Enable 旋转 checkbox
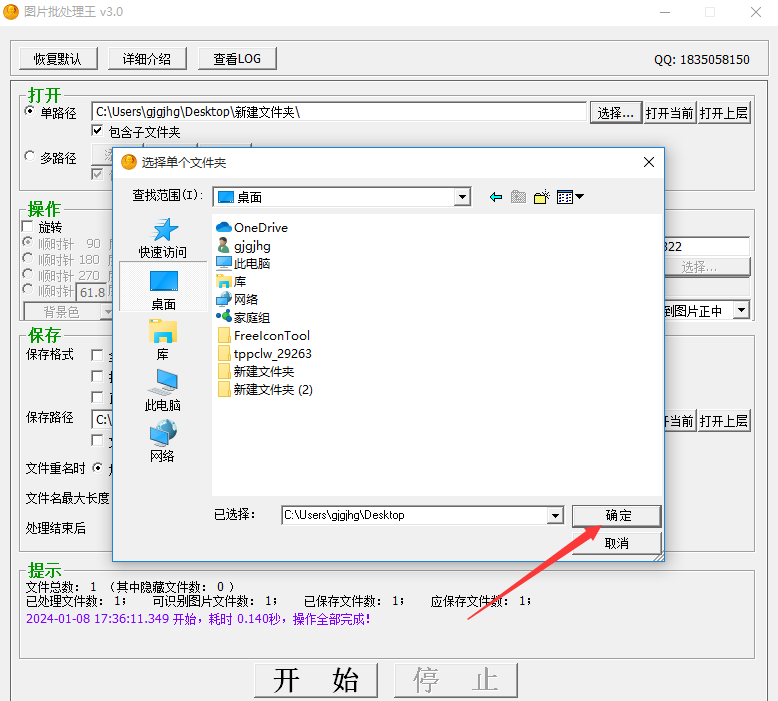Screen dimensions: 778x701 pos(28,226)
